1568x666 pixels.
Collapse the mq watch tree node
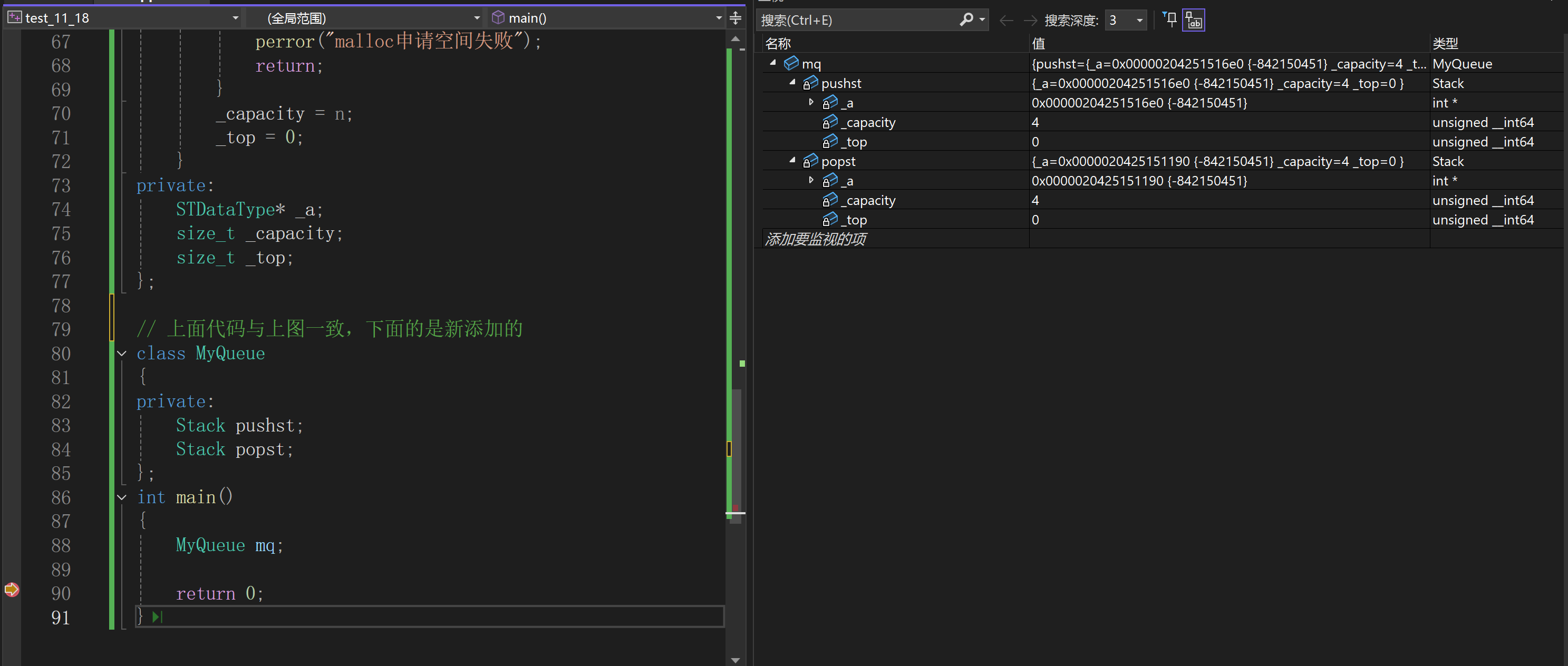772,63
